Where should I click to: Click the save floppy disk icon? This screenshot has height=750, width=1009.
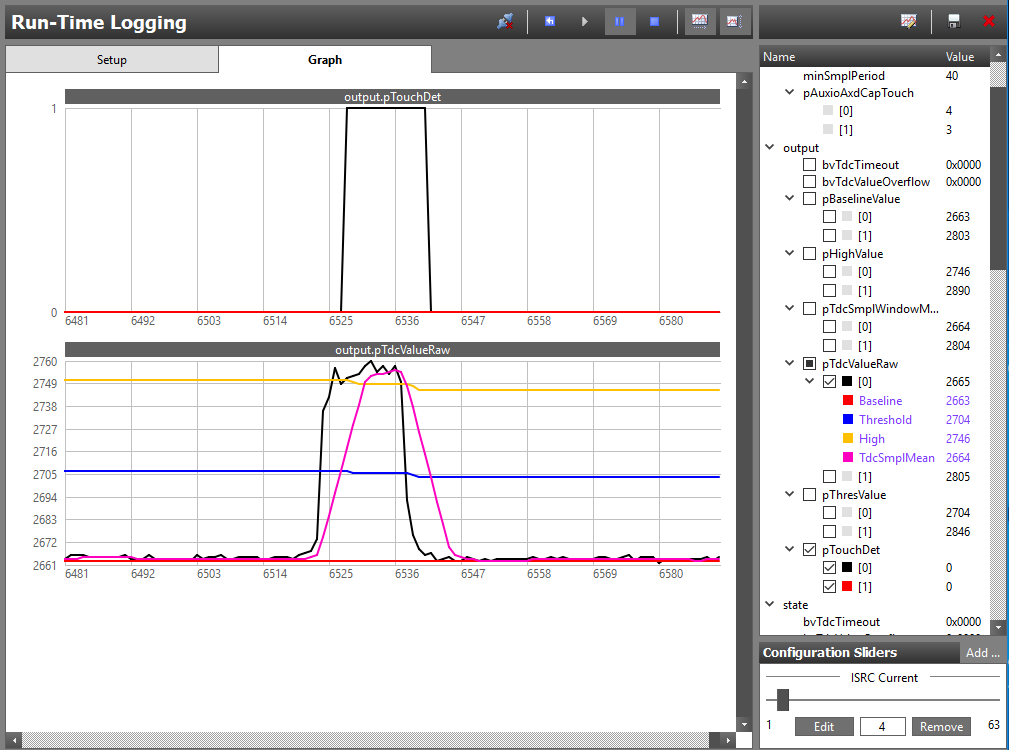click(954, 21)
